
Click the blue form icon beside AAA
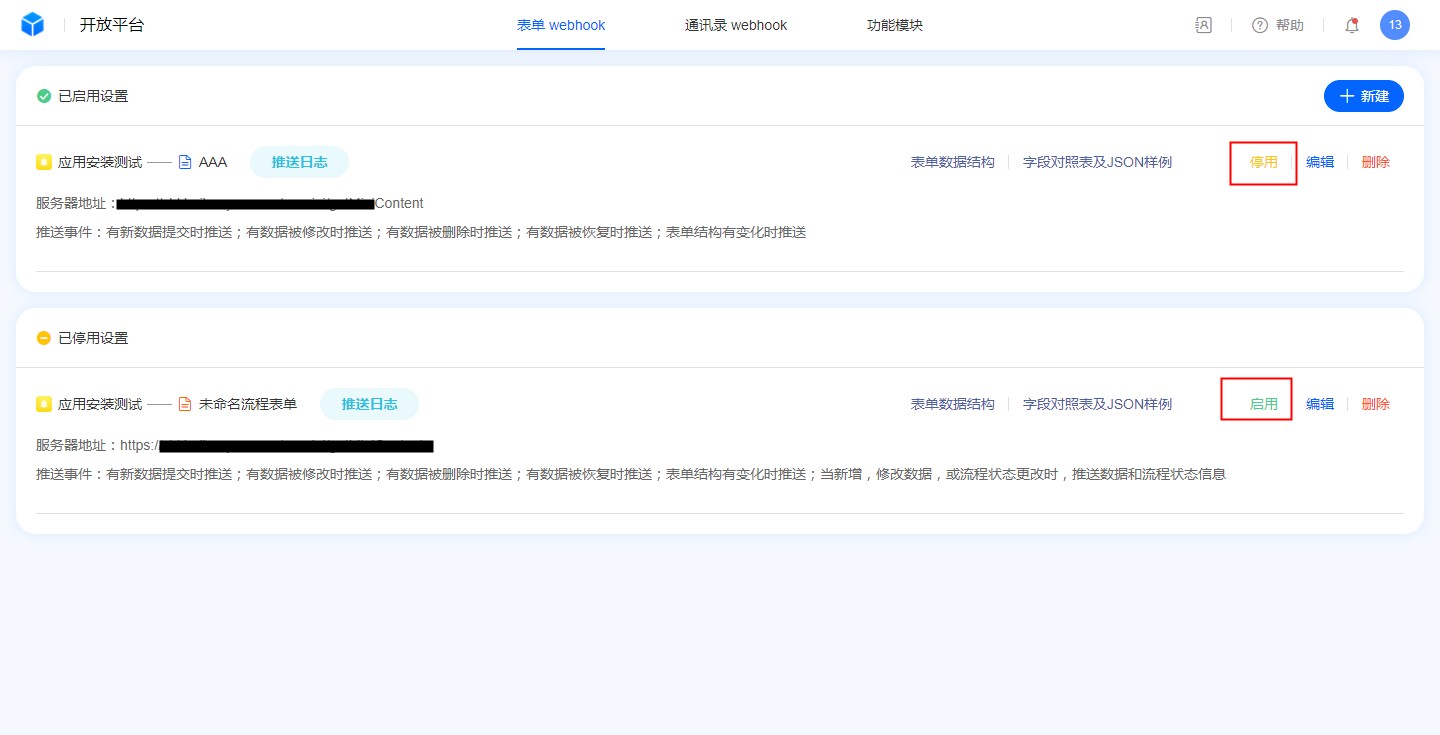pyautogui.click(x=185, y=162)
